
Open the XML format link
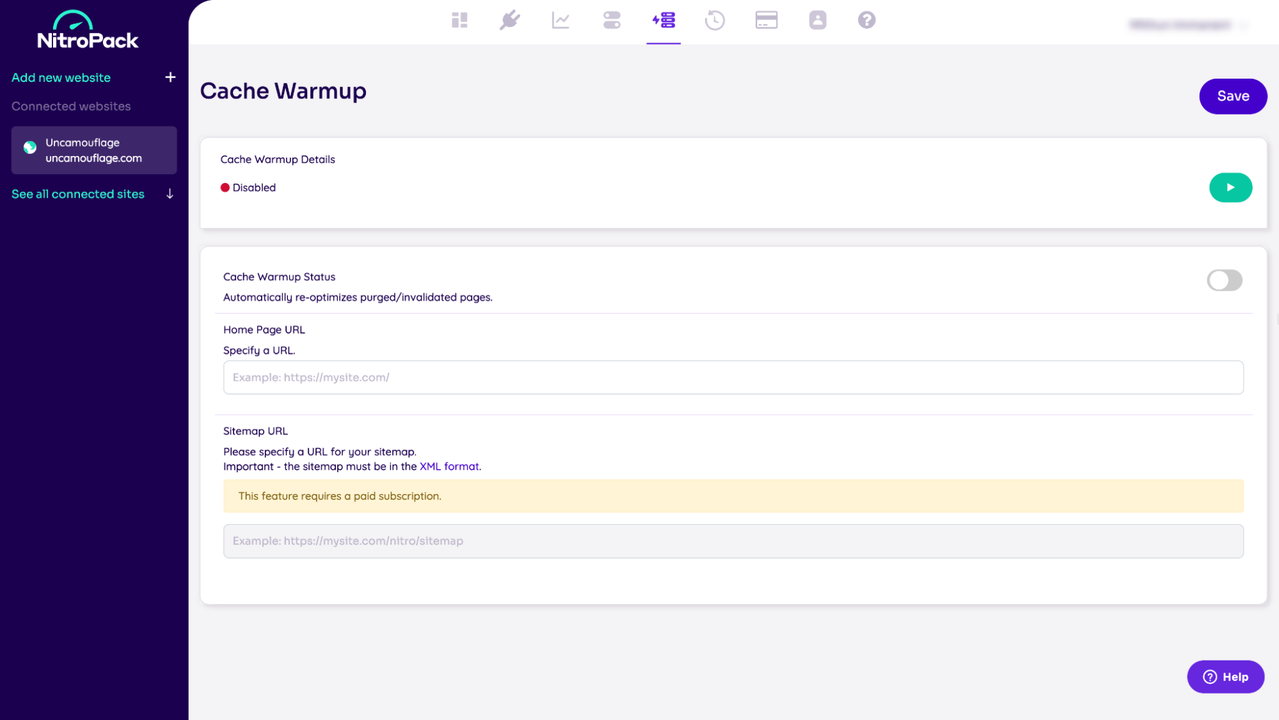tap(449, 466)
